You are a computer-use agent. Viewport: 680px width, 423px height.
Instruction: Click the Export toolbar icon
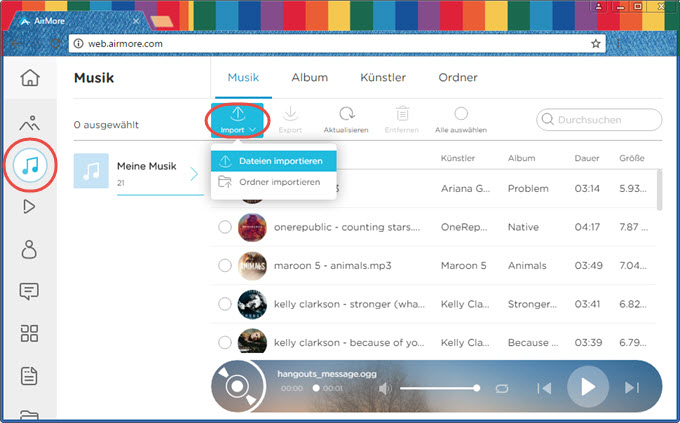click(x=290, y=120)
